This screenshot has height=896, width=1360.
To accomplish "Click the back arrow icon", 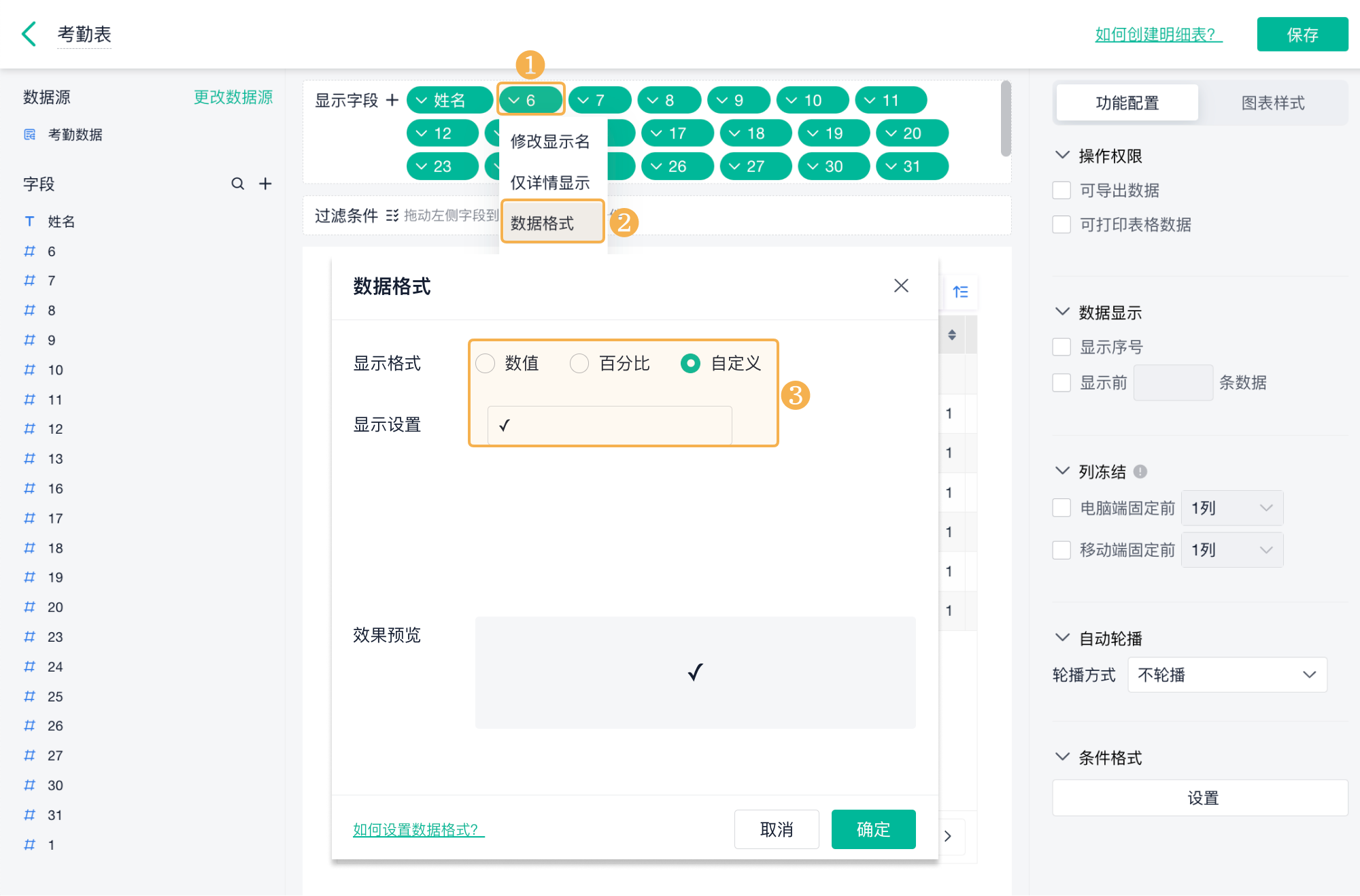I will point(29,33).
